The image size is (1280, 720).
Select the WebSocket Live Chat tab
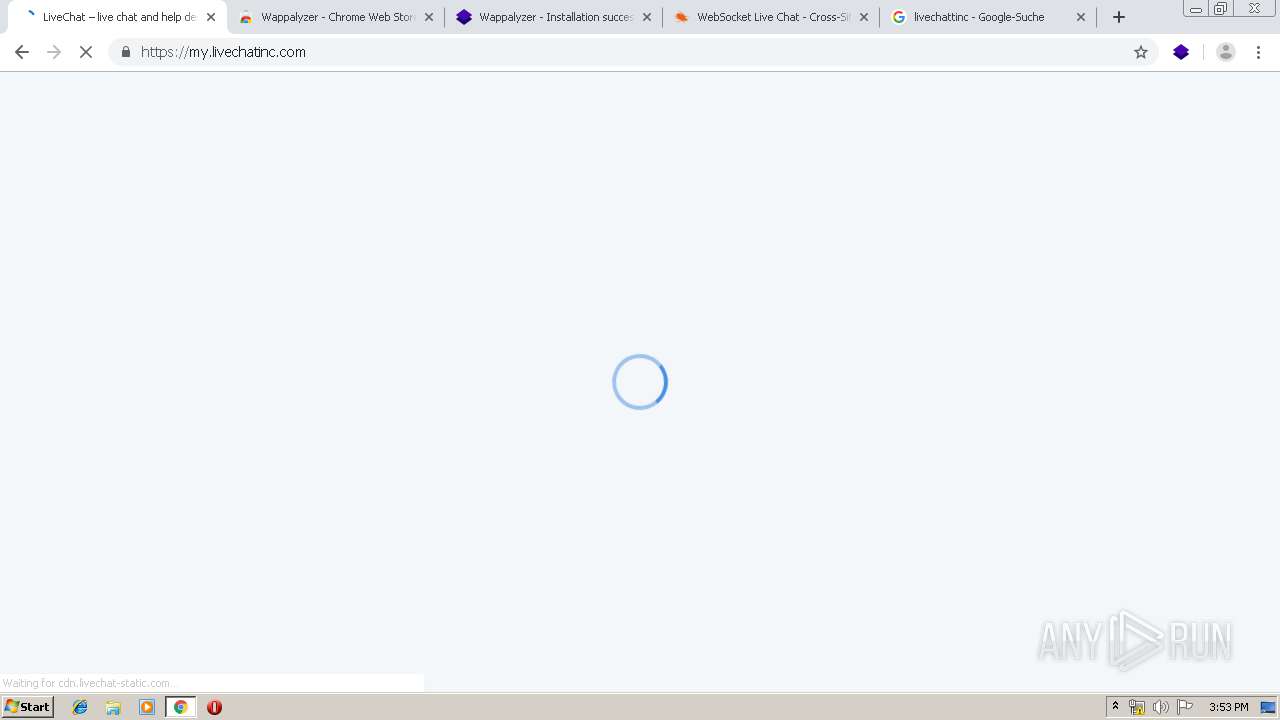(772, 17)
